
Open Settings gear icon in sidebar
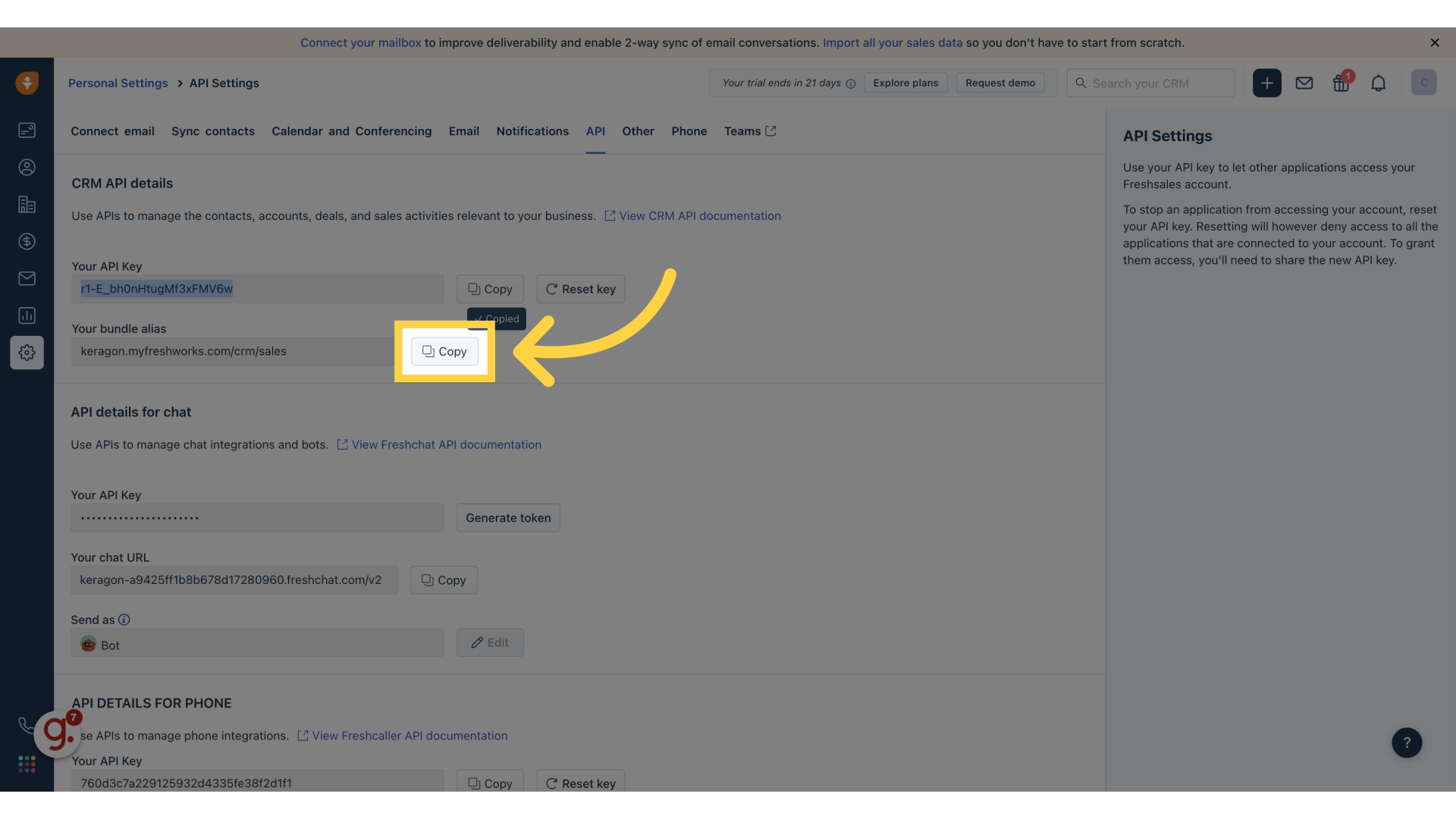[27, 353]
